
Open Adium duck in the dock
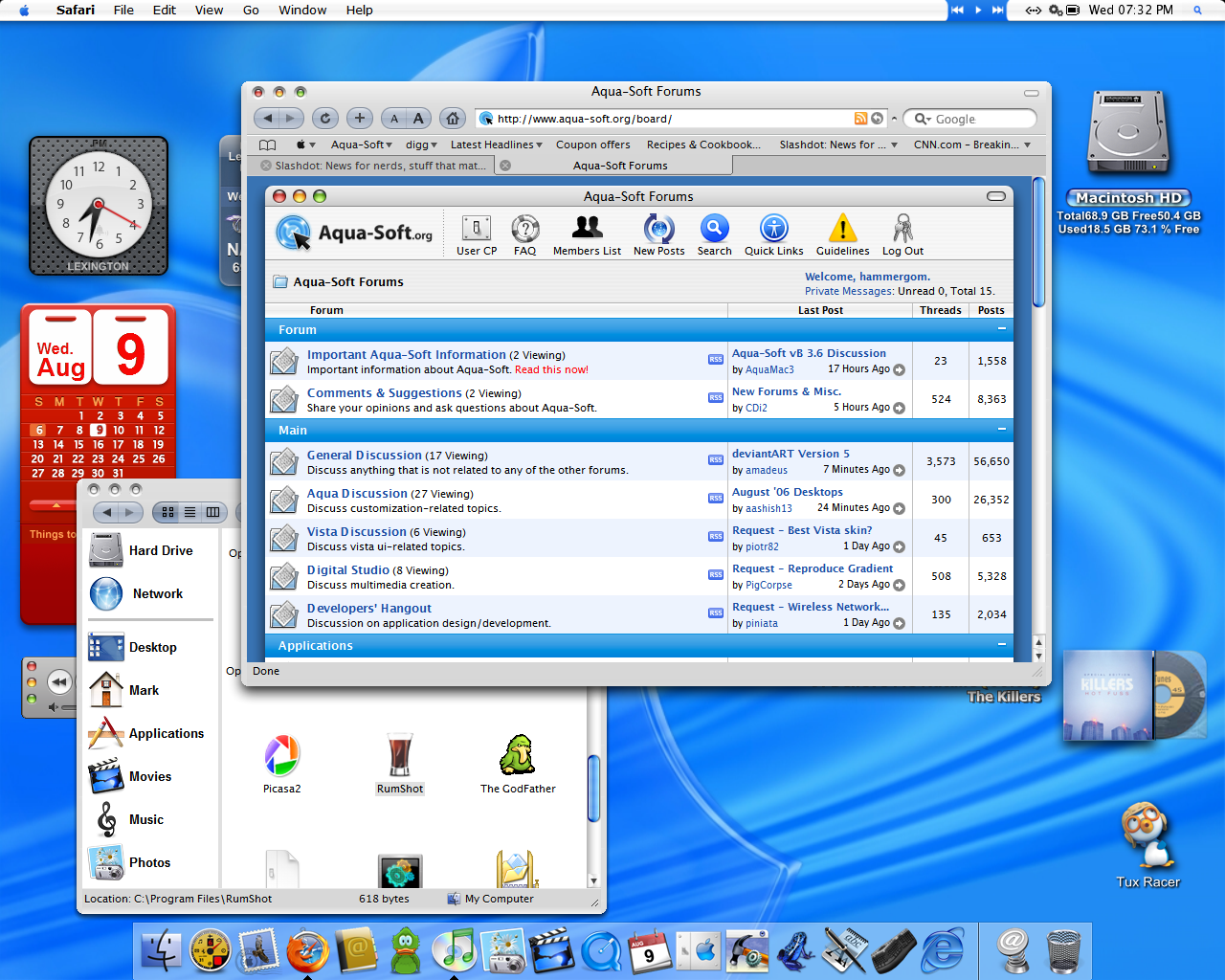[x=406, y=950]
